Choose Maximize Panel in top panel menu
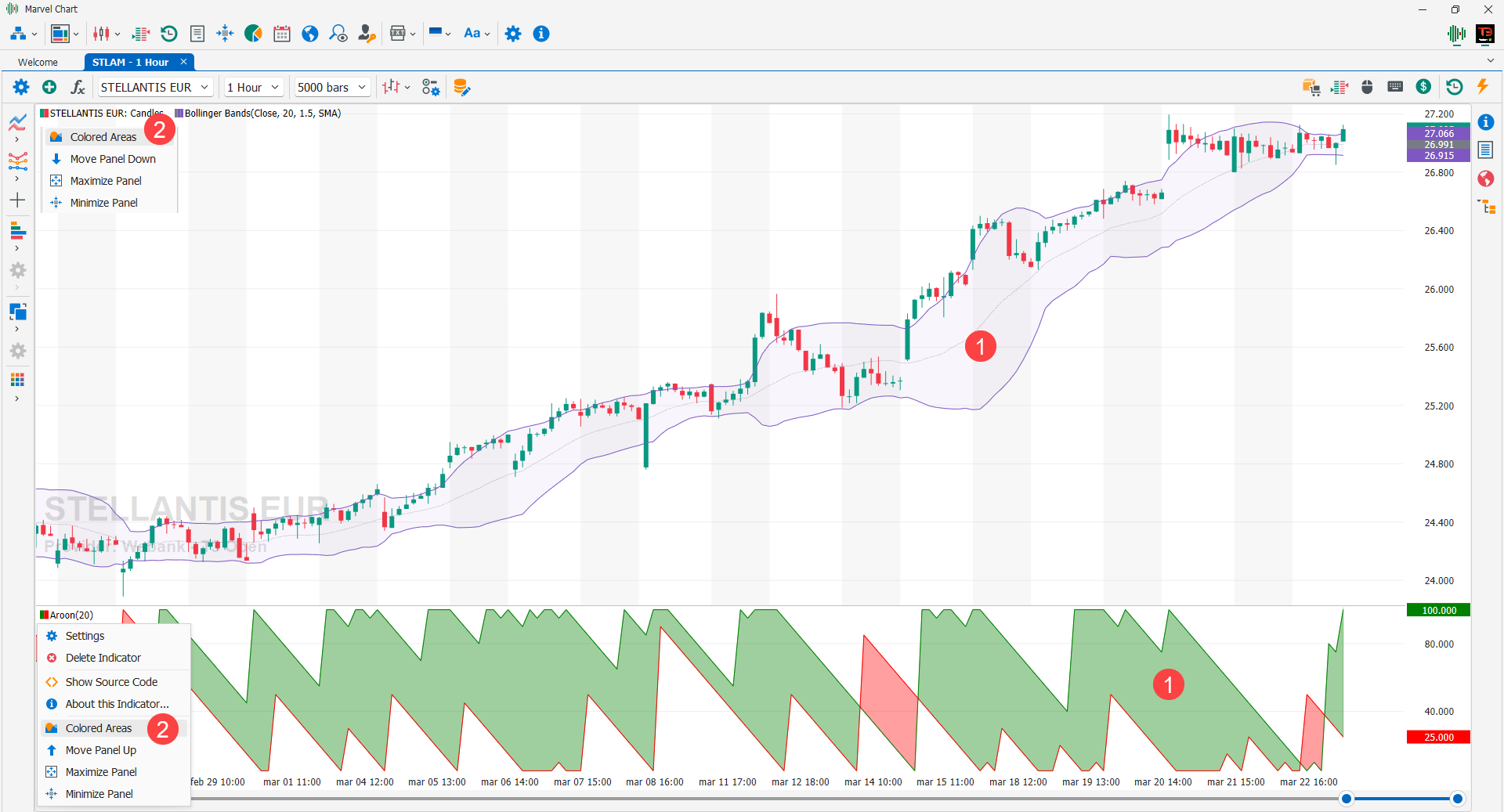The width and height of the screenshot is (1504, 812). (x=110, y=181)
